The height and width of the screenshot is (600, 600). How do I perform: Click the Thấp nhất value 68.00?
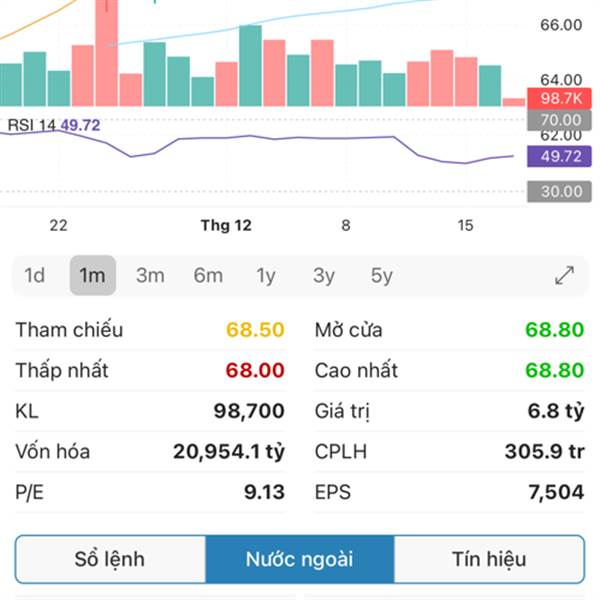point(255,370)
